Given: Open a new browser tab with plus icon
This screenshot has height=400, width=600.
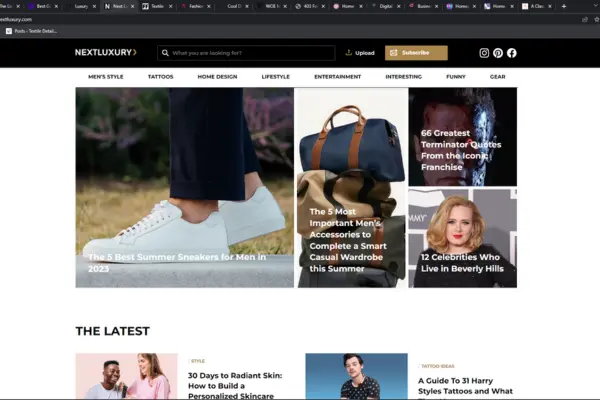Looking at the screenshot, I should point(564,6).
